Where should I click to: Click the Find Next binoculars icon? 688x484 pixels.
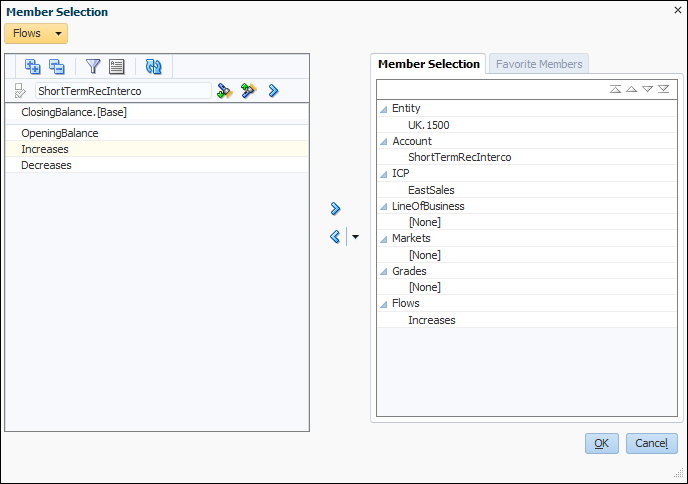pyautogui.click(x=248, y=91)
